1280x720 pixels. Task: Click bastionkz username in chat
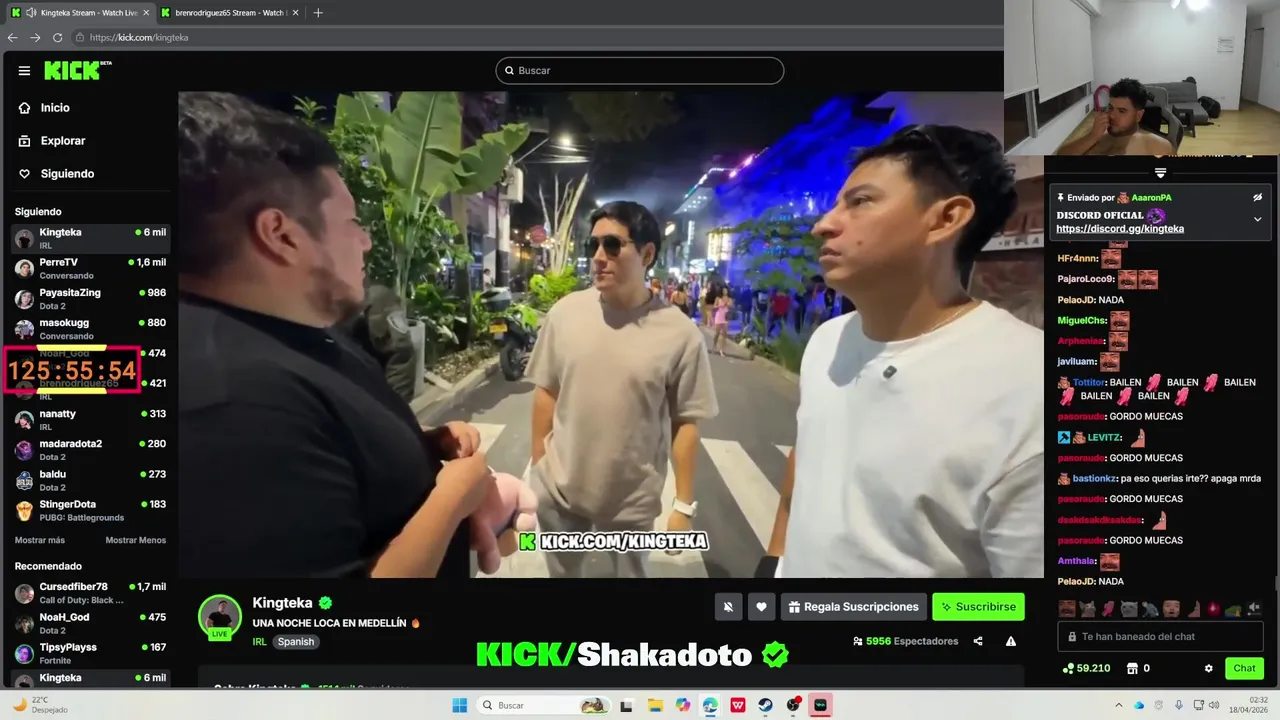1094,479
